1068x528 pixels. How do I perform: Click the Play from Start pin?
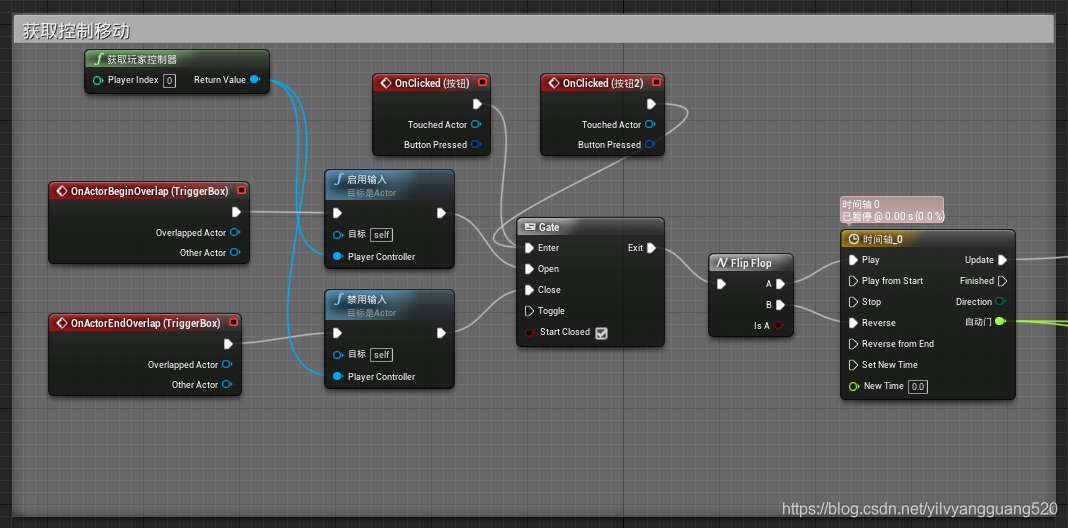tap(853, 281)
